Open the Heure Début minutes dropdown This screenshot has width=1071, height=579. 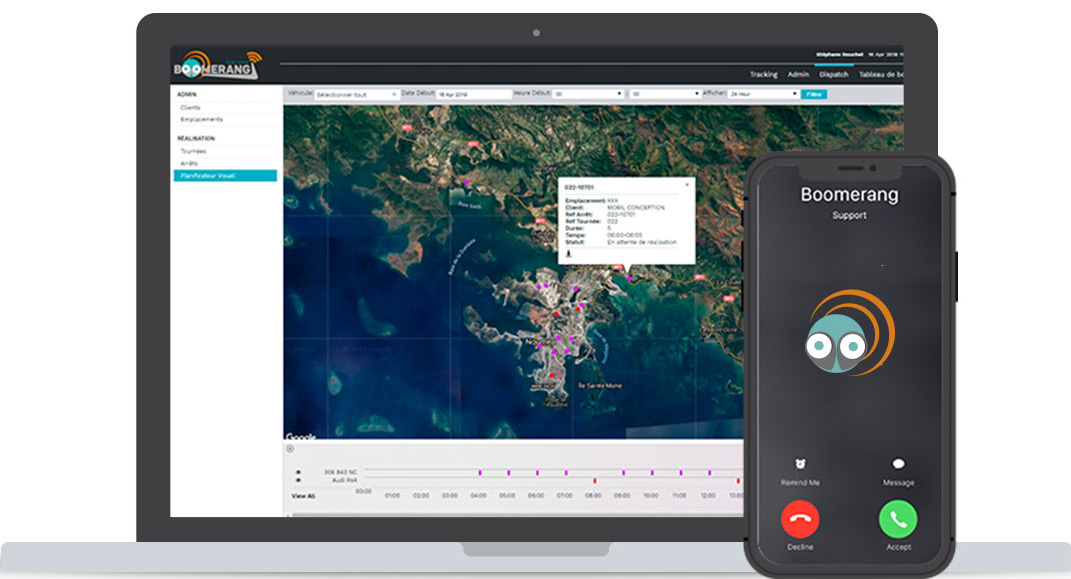[x=665, y=94]
